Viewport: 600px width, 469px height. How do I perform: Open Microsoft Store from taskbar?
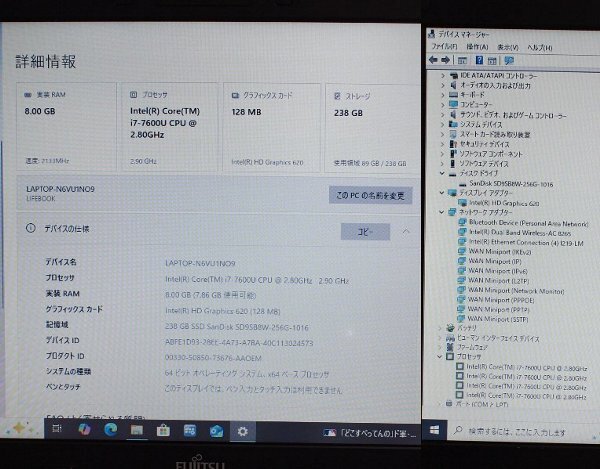[163, 430]
